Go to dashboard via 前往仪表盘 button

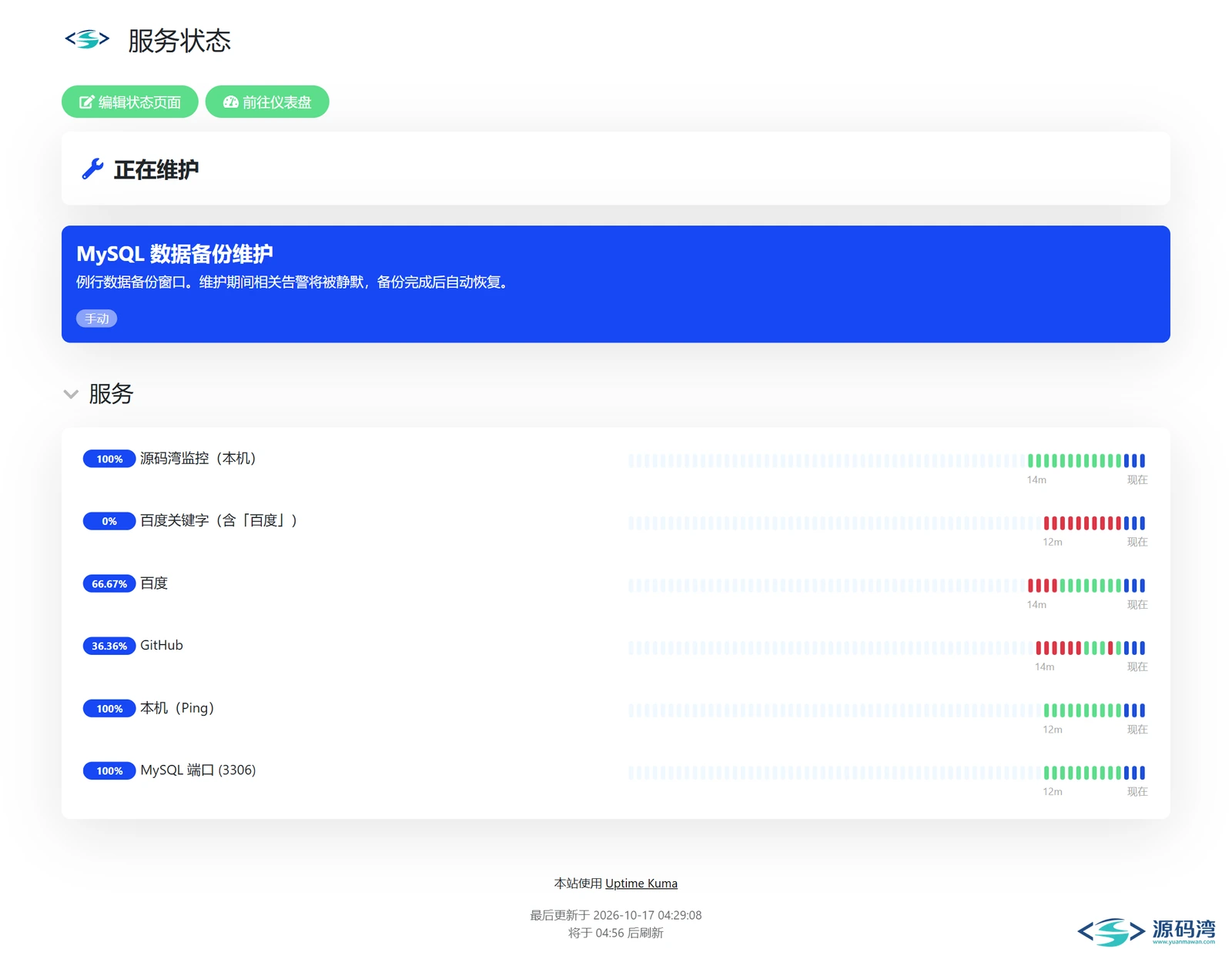[267, 102]
